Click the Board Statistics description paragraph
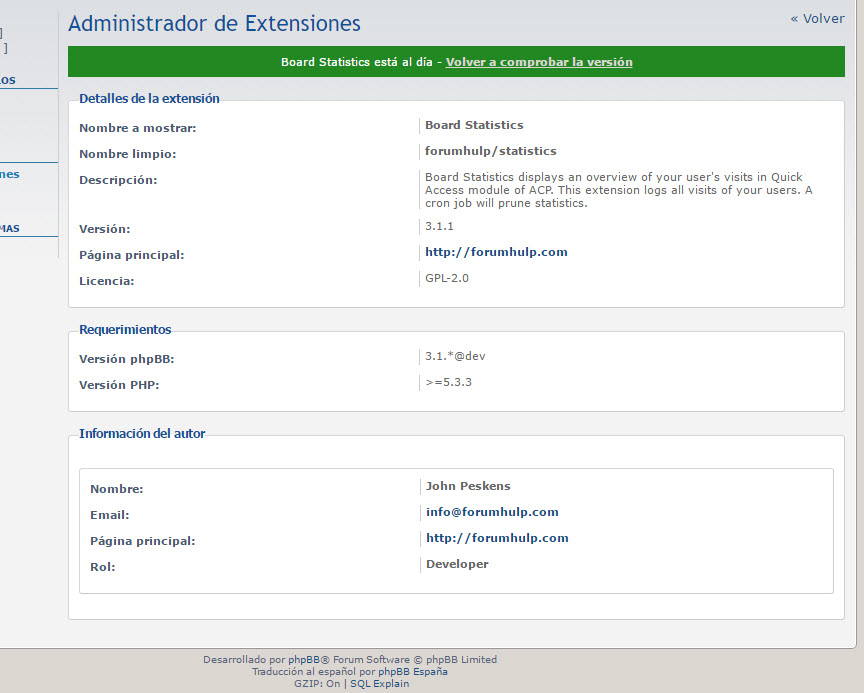This screenshot has height=693, width=864. click(618, 190)
